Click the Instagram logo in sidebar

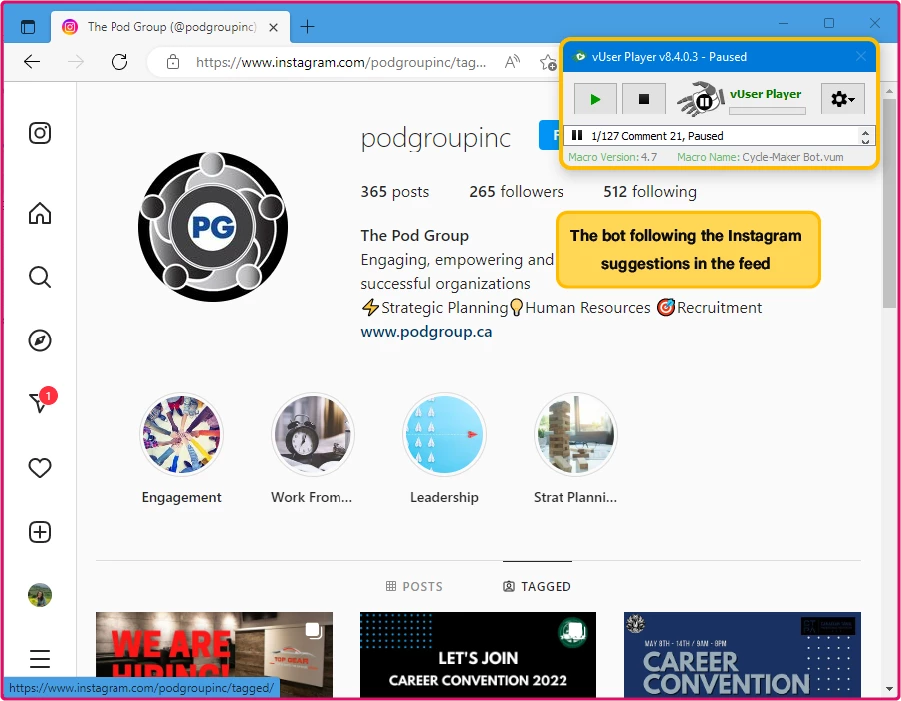pos(40,133)
